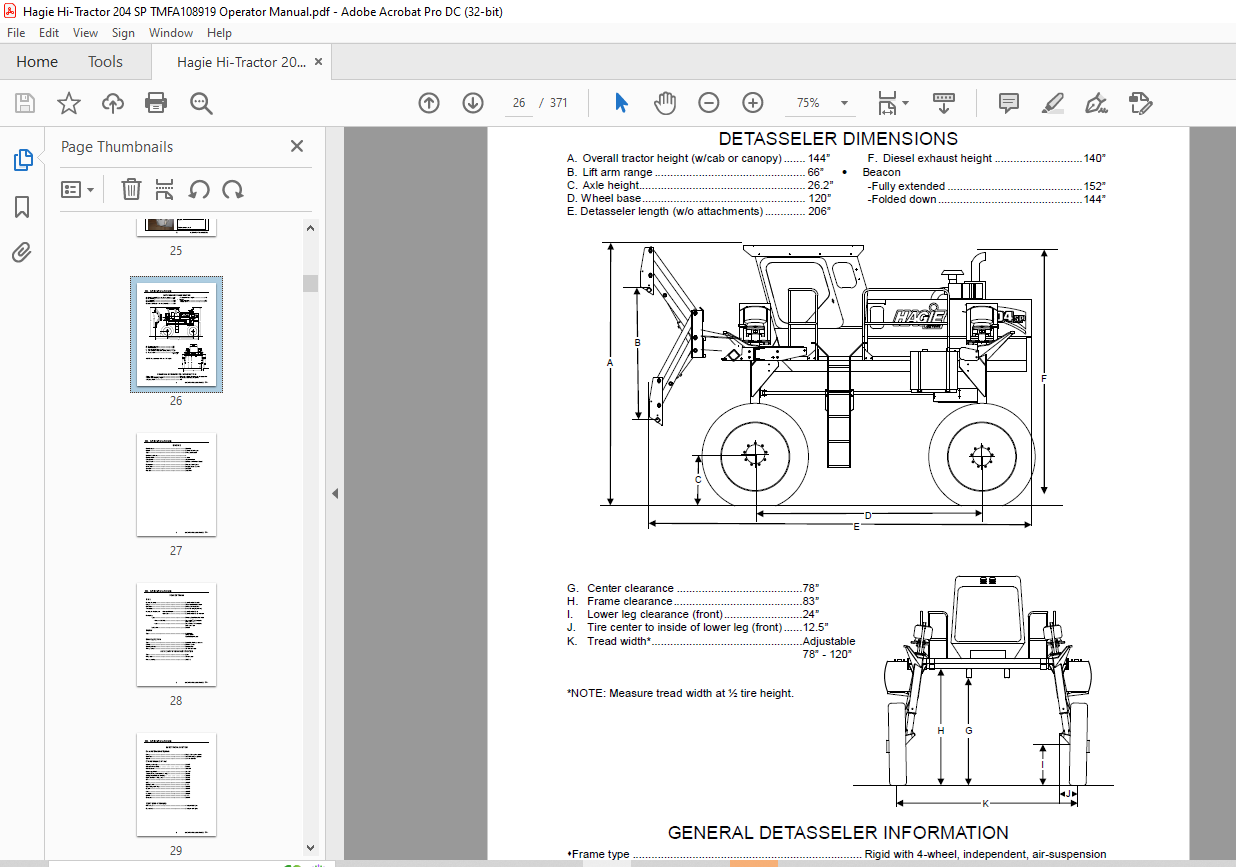Click the thumbnail panel scrollbar thumb
1236x867 pixels.
point(310,283)
